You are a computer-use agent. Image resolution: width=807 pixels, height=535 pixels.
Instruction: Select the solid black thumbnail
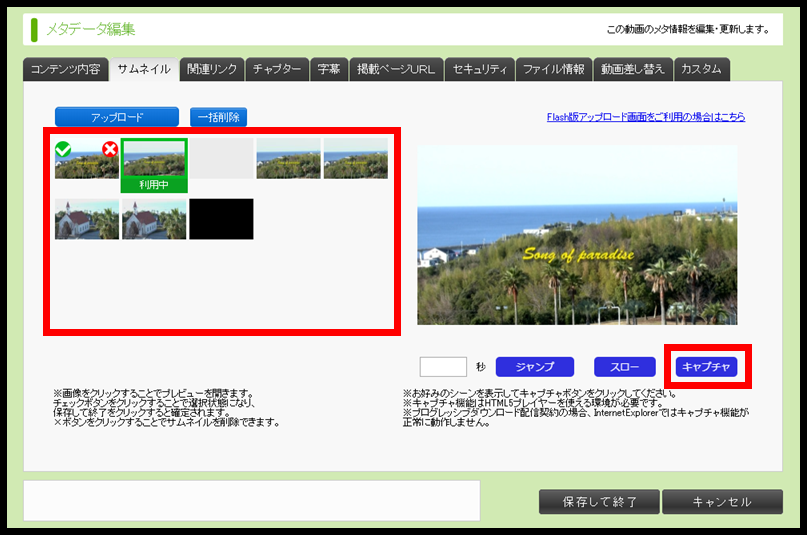[221, 219]
